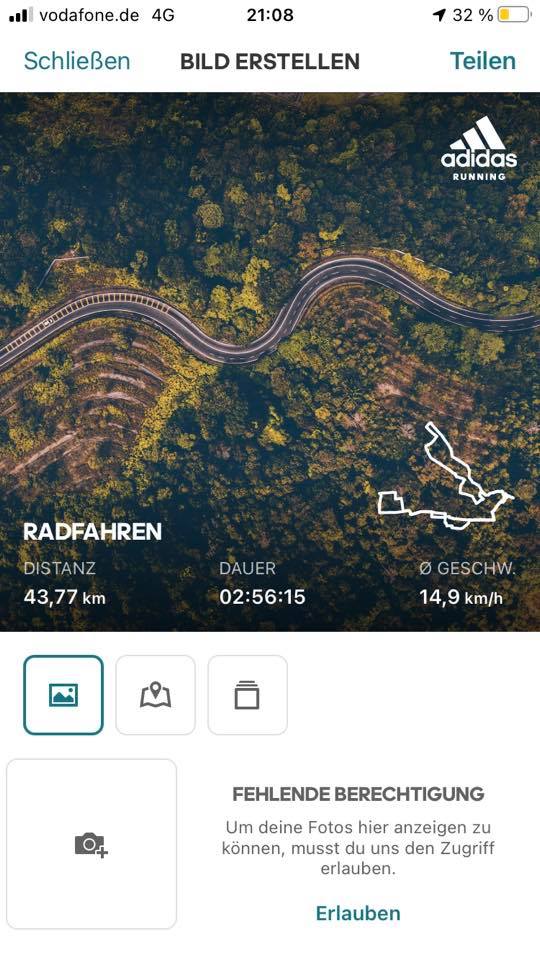Share the image using Teilen

[x=482, y=61]
